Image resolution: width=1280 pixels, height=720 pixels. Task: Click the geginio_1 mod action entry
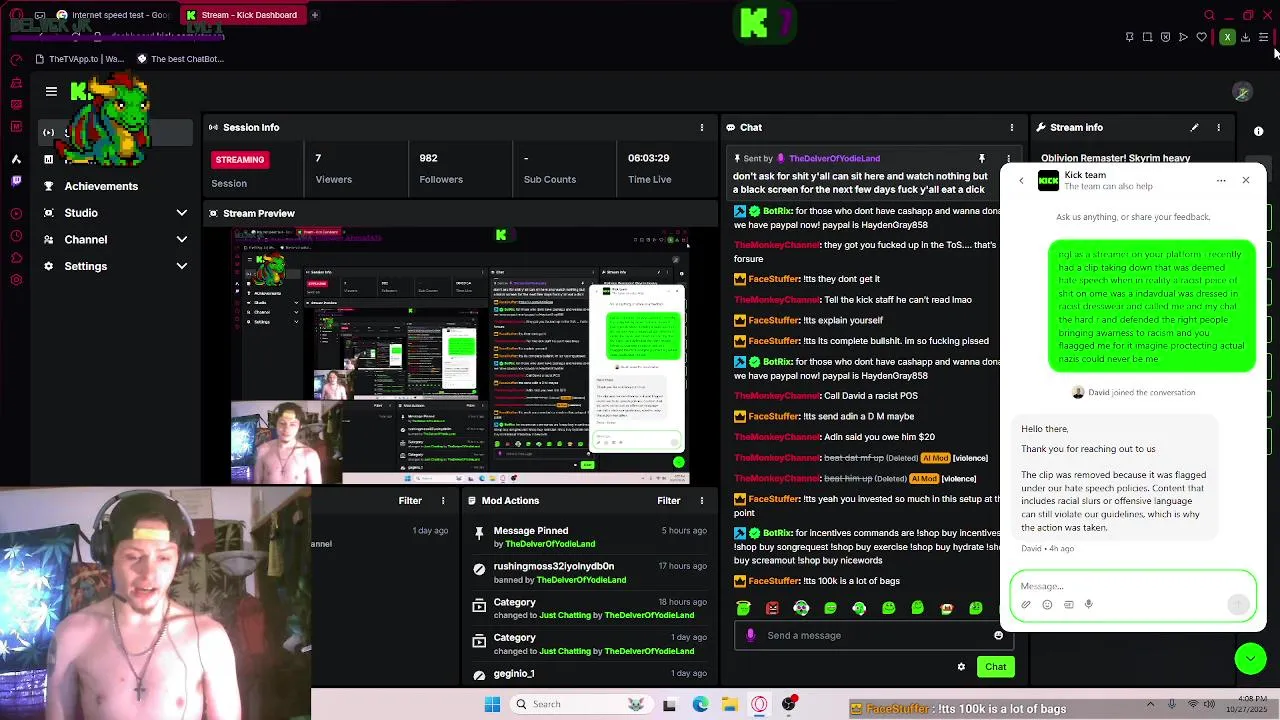click(x=590, y=674)
